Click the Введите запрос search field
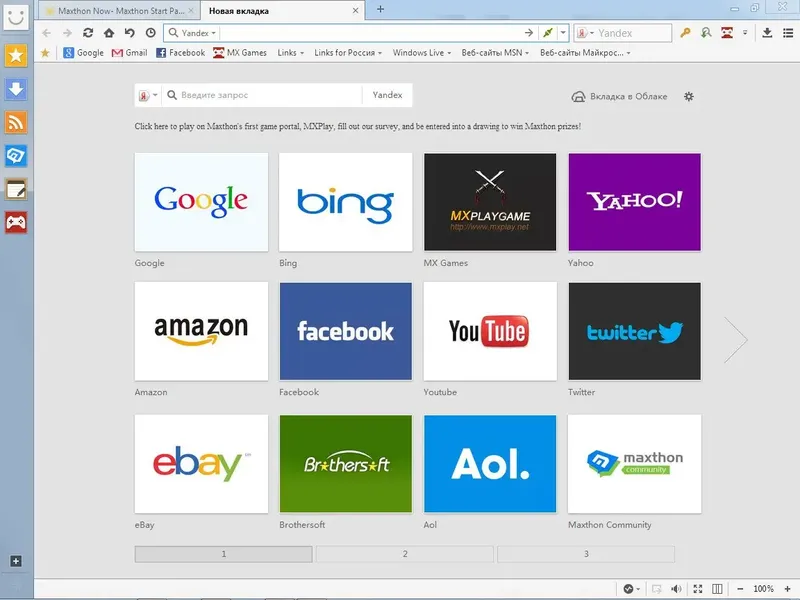Image resolution: width=800 pixels, height=600 pixels. pos(262,95)
